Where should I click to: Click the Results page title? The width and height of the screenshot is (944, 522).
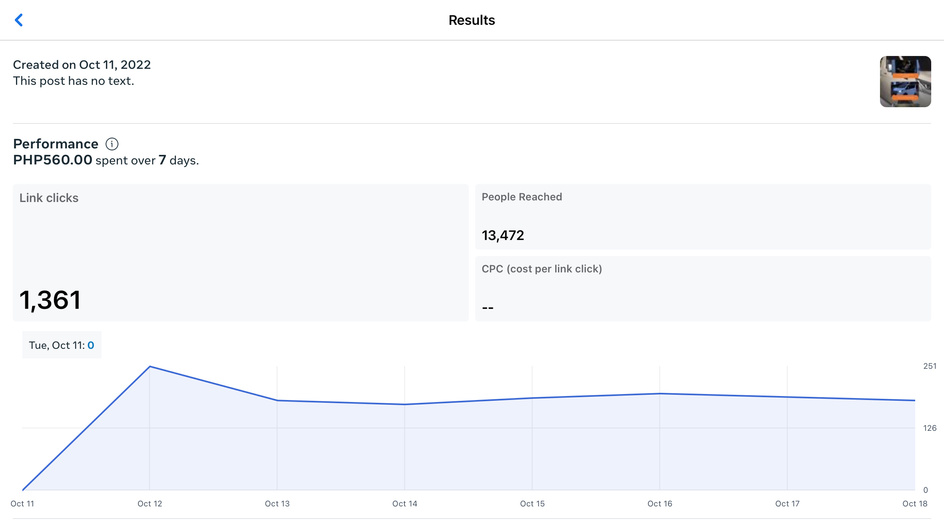point(472,20)
